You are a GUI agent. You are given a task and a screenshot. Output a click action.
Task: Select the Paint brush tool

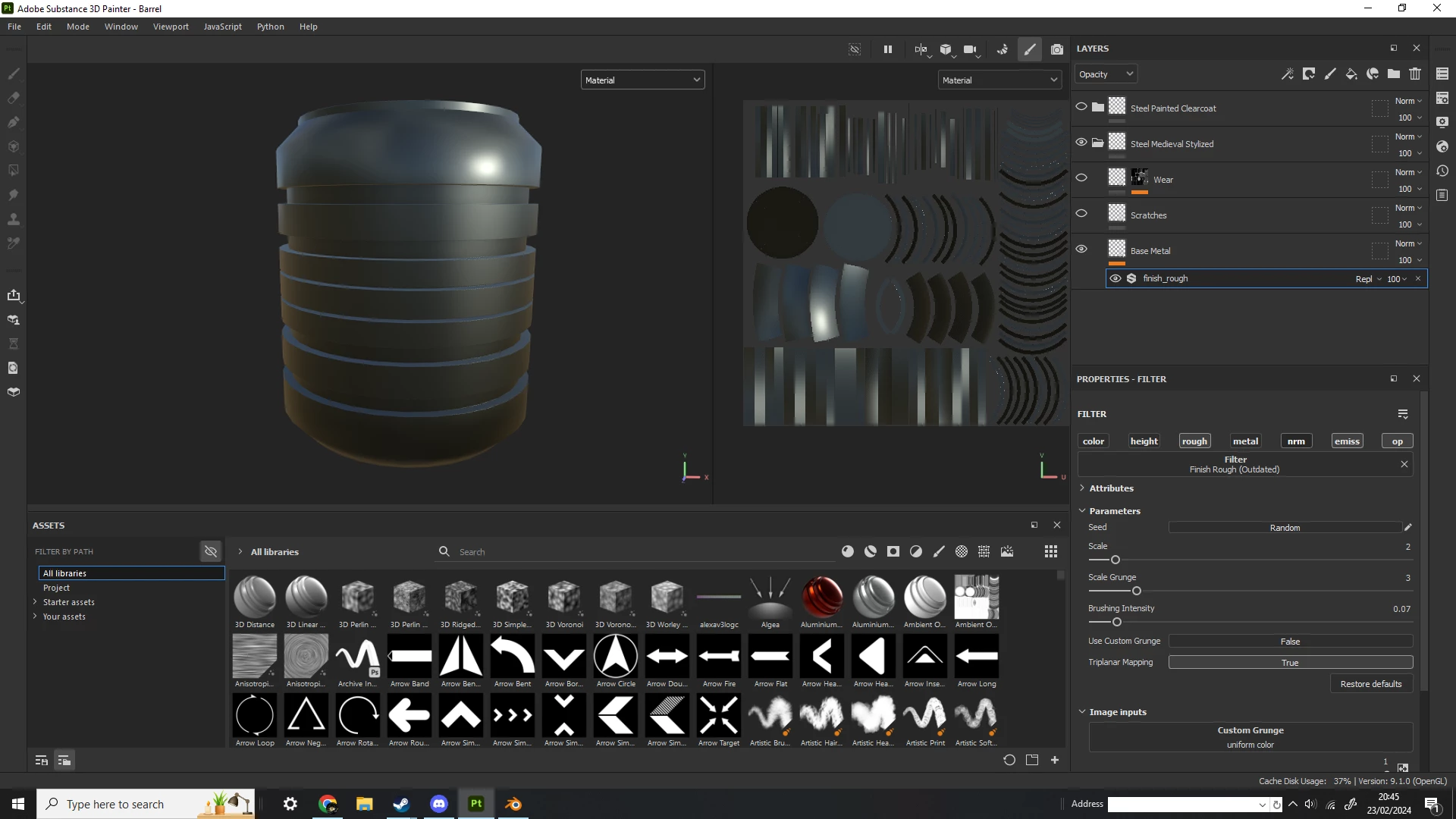(x=14, y=74)
